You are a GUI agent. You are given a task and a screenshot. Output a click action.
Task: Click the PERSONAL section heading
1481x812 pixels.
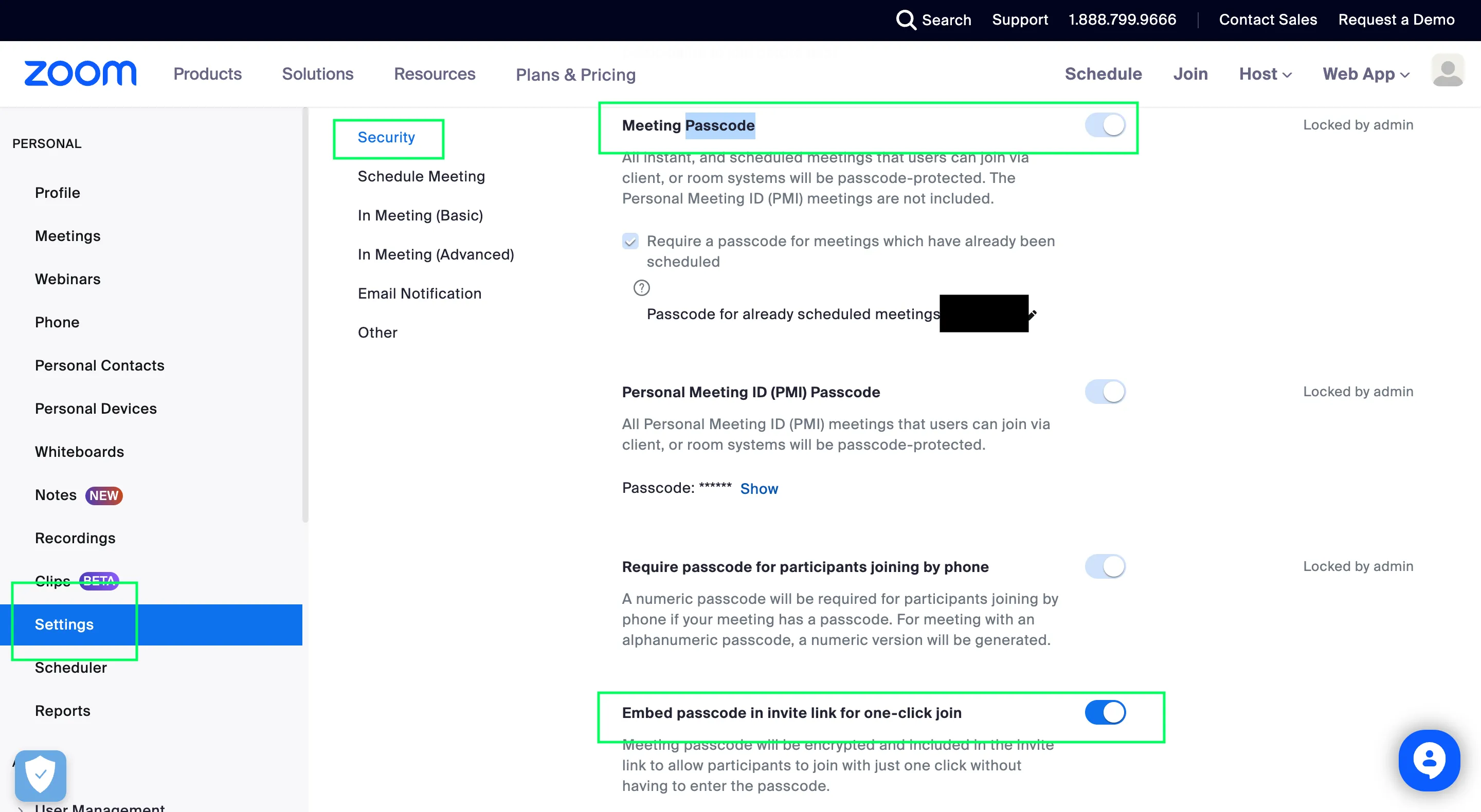(47, 144)
